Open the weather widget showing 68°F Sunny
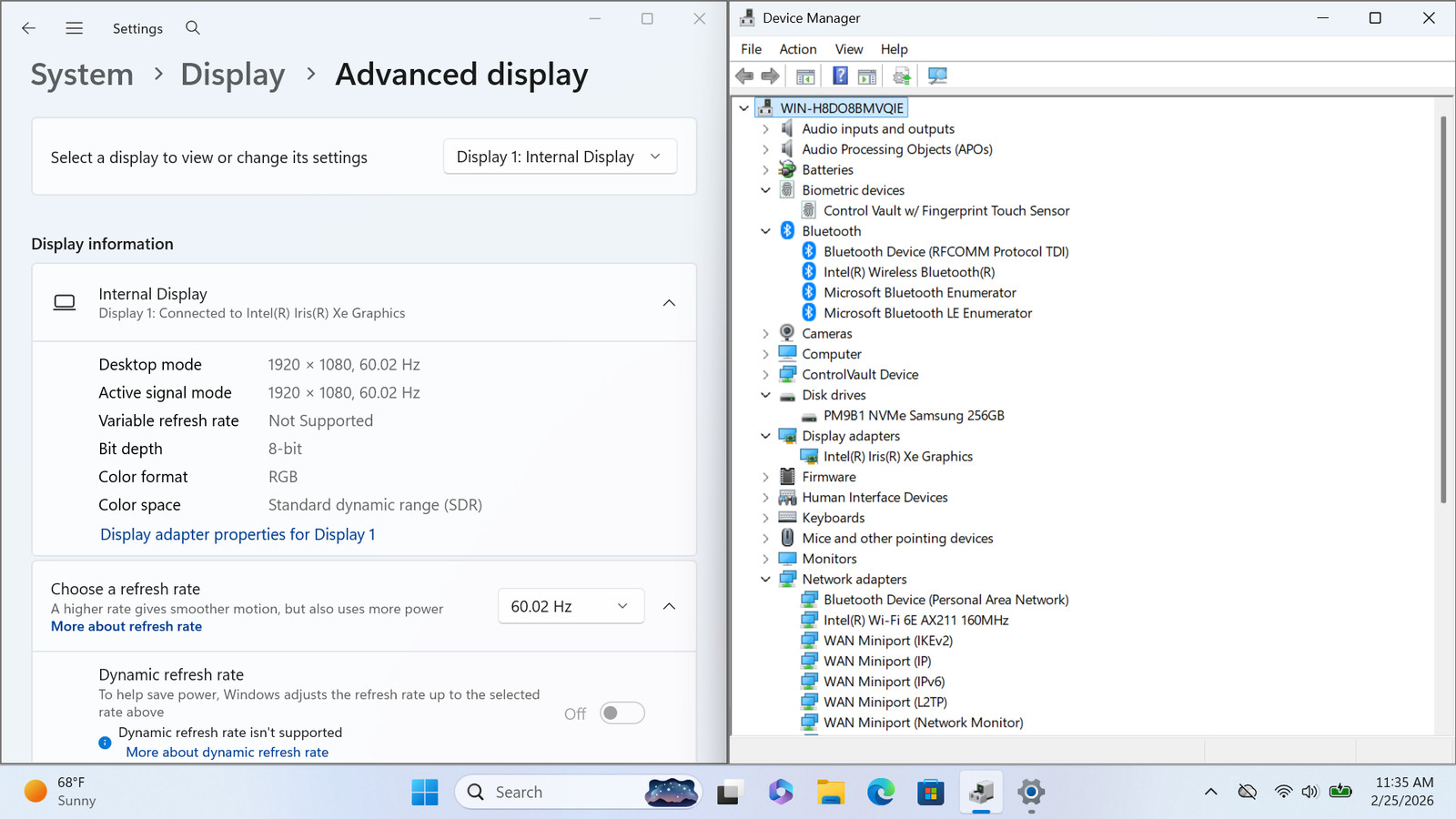The height and width of the screenshot is (819, 1456). [60, 792]
